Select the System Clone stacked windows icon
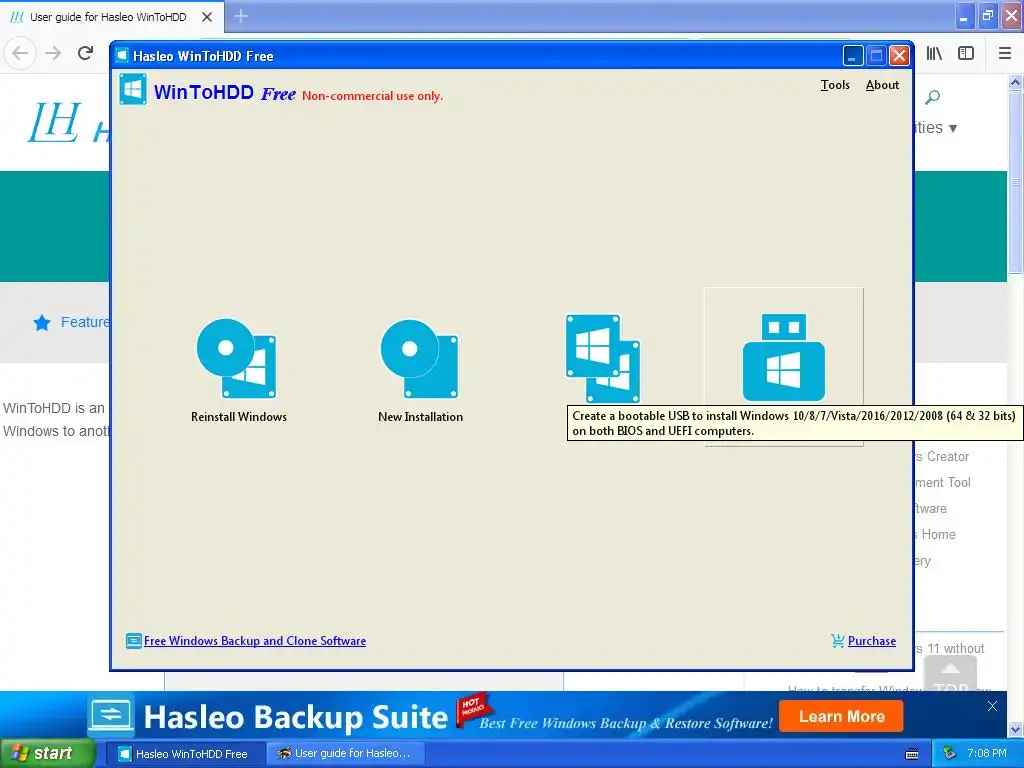The height and width of the screenshot is (768, 1024). click(x=603, y=358)
